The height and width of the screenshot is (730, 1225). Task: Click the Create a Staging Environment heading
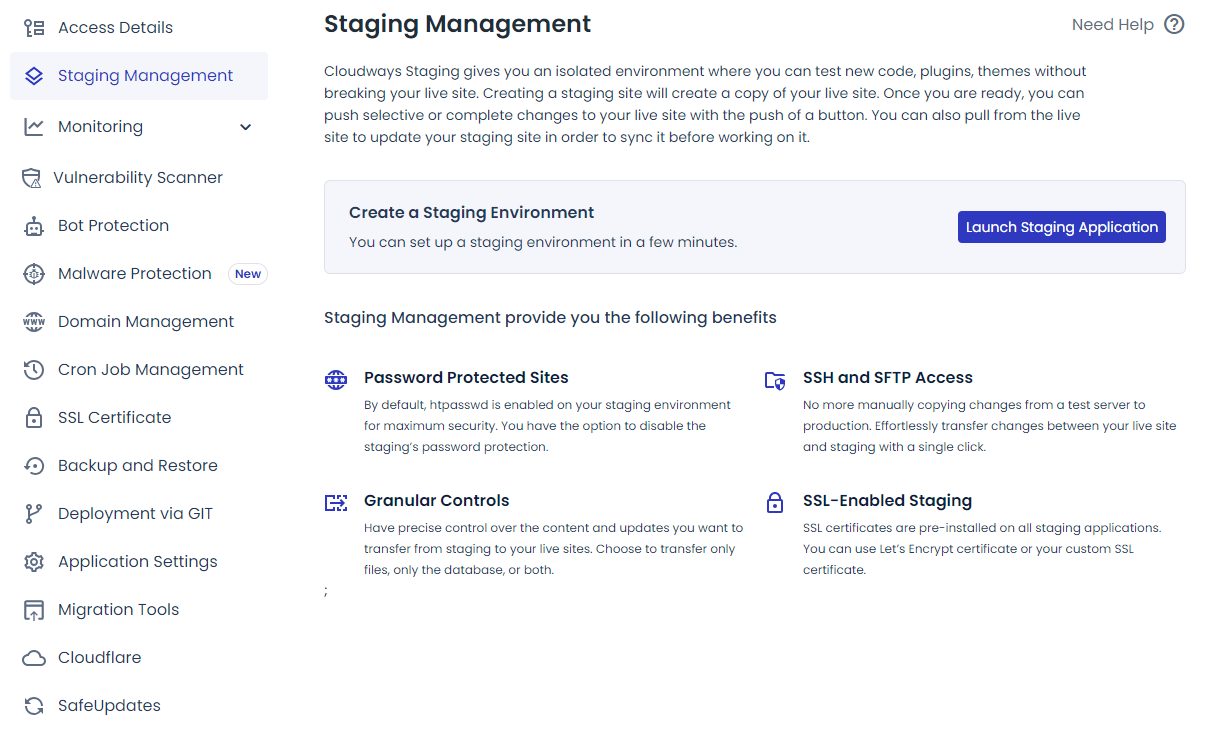point(472,213)
